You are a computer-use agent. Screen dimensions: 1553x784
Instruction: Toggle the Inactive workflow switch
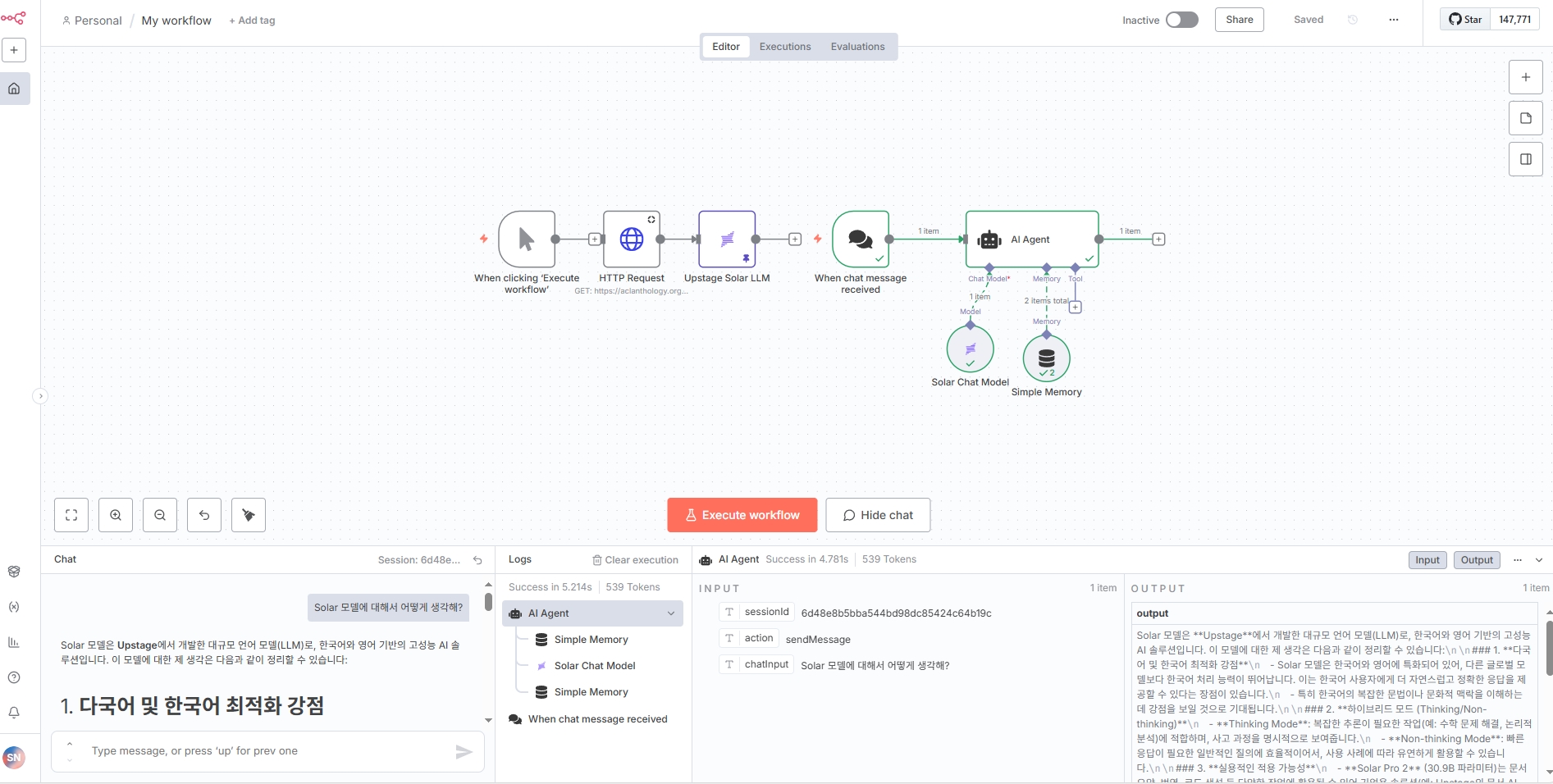coord(1182,20)
